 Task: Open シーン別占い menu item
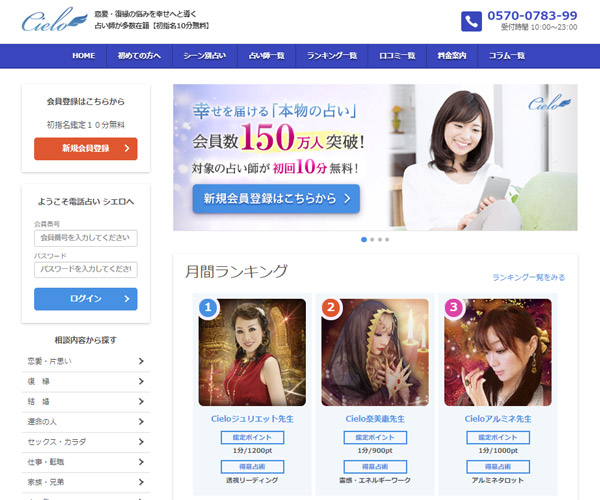(205, 56)
